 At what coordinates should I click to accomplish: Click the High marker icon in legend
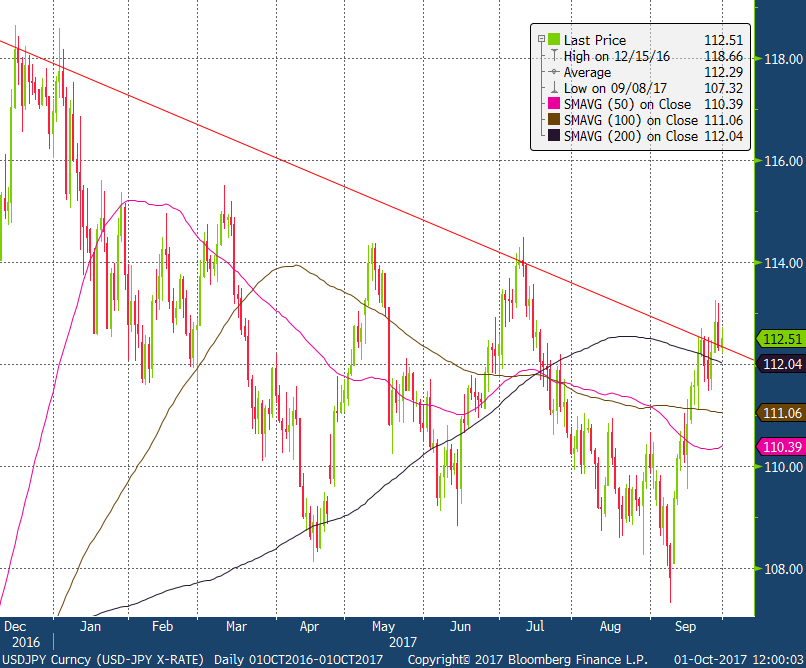[554, 56]
